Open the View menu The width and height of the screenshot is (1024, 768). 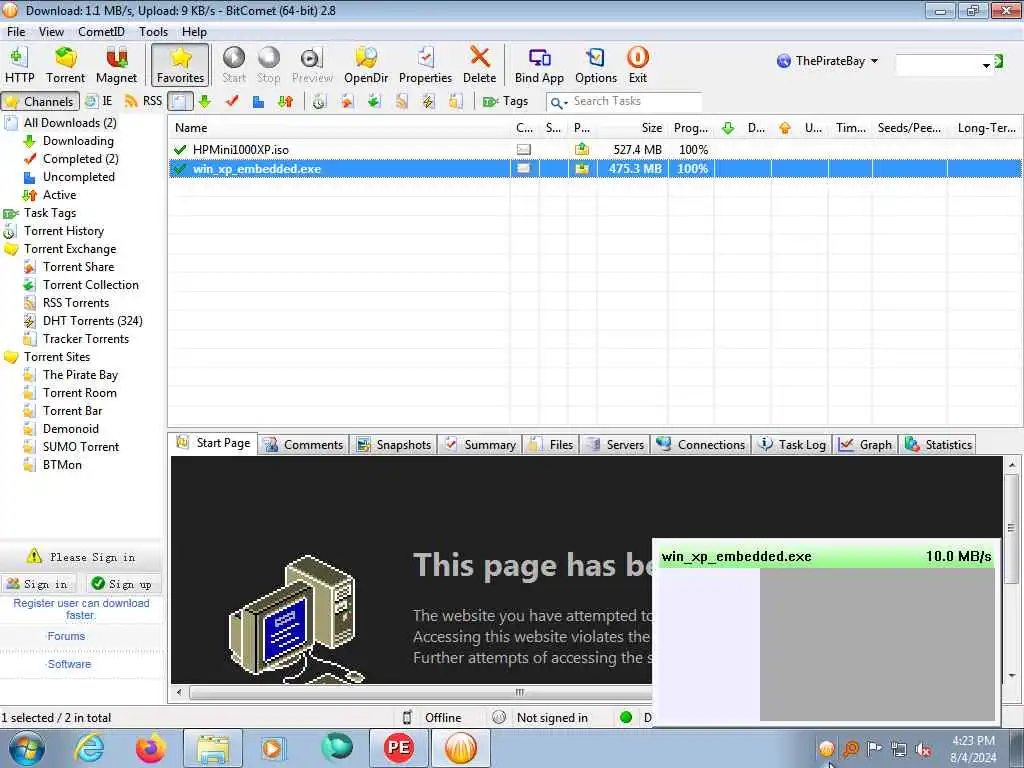(x=51, y=31)
